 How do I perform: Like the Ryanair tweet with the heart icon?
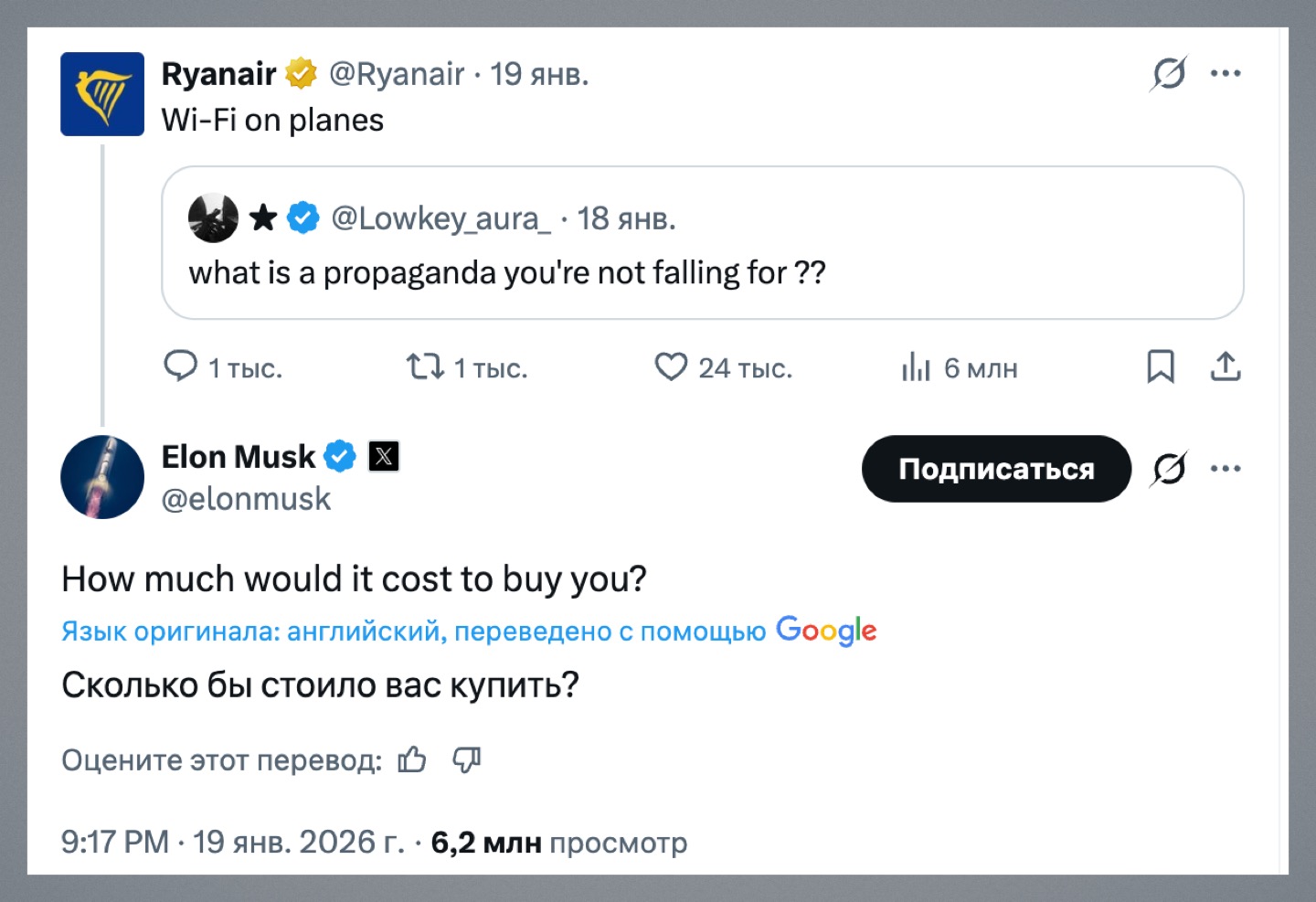671,367
